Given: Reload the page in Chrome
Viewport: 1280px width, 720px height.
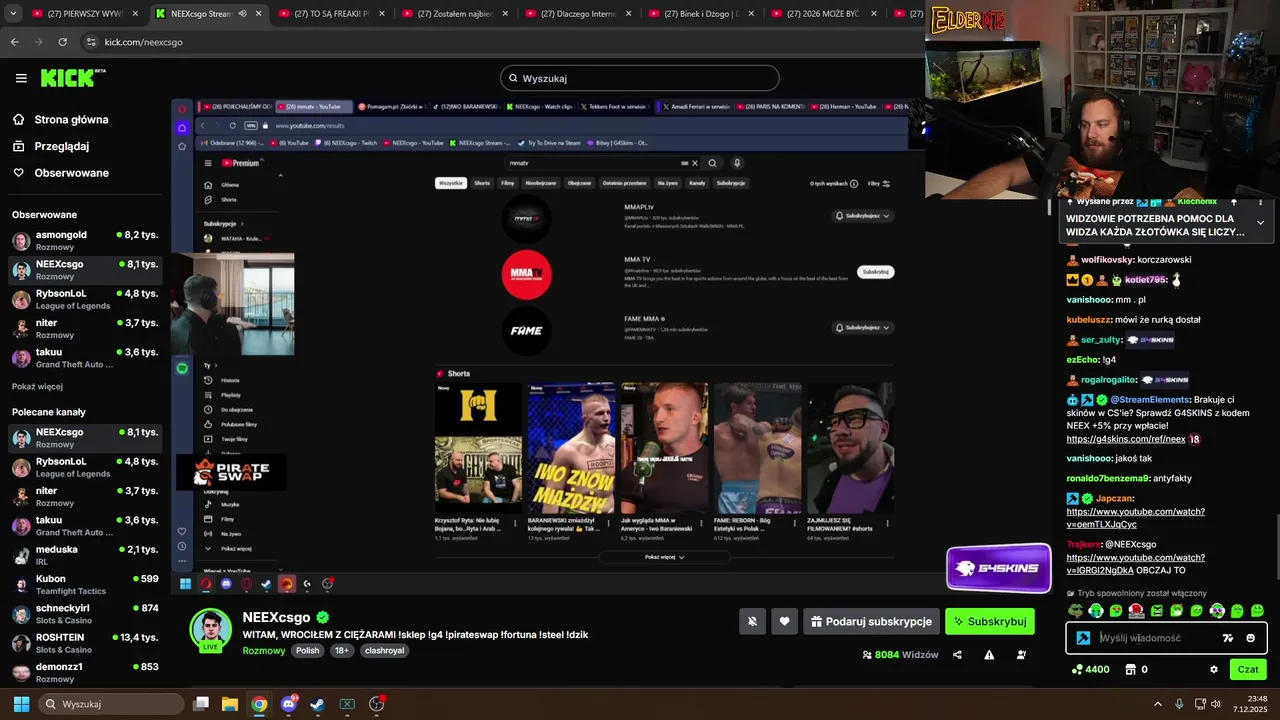Looking at the screenshot, I should pos(62,42).
